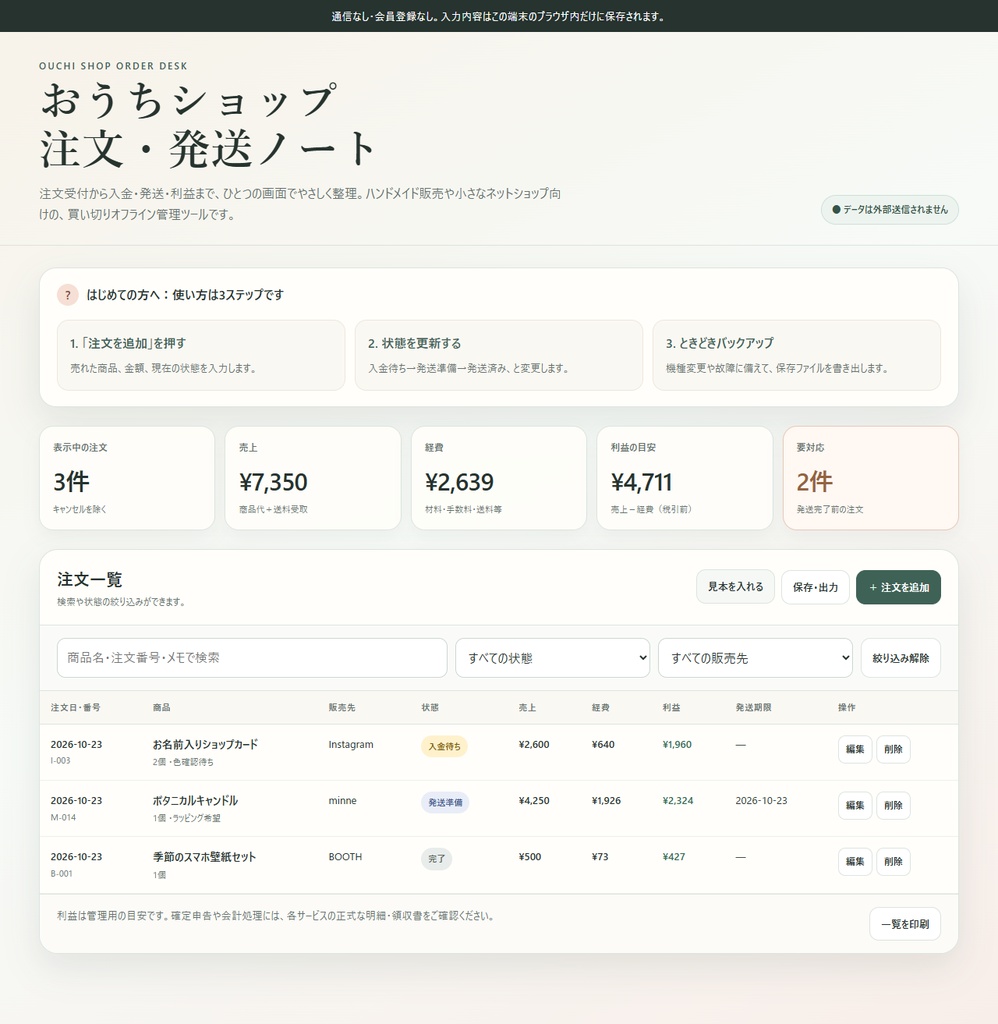The height and width of the screenshot is (1024, 998).
Task: Click the note 2個・色確認待ち
Action: (x=183, y=762)
